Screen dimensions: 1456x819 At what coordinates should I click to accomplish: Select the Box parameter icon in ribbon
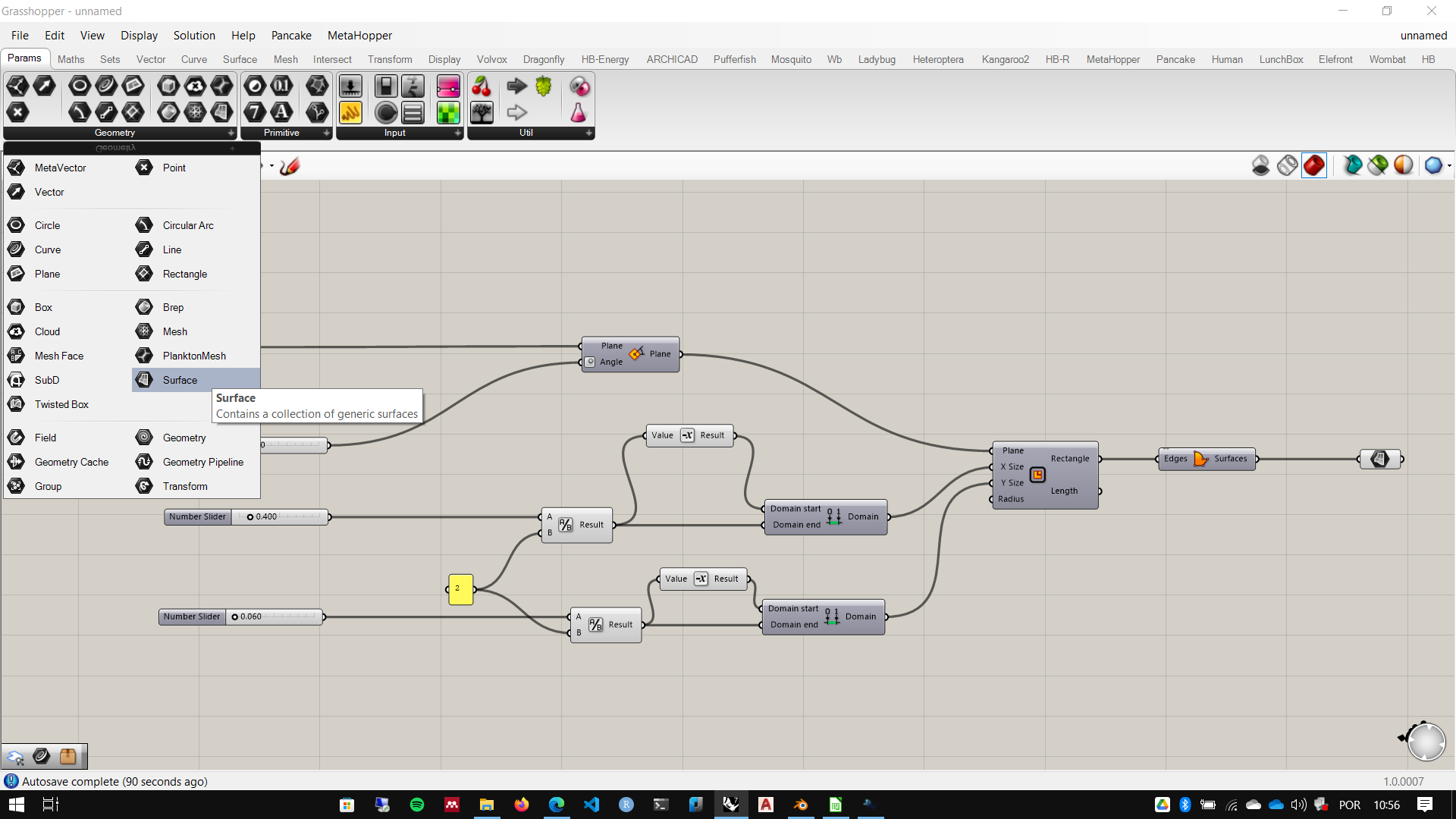point(168,86)
